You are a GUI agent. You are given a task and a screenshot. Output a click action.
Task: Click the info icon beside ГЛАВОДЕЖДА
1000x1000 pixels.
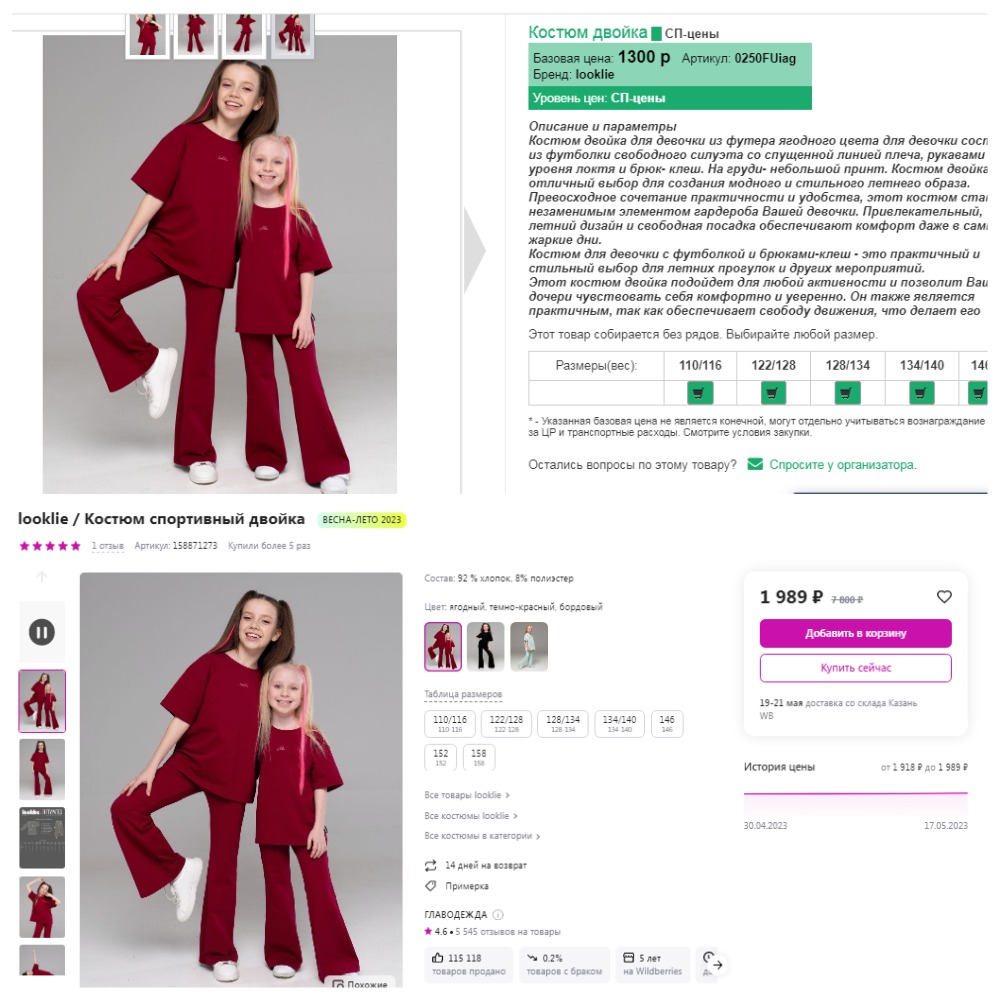pyautogui.click(x=498, y=915)
